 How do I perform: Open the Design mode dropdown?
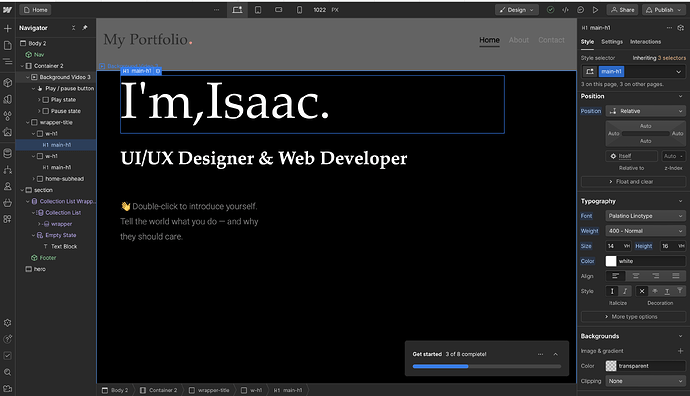click(x=517, y=10)
